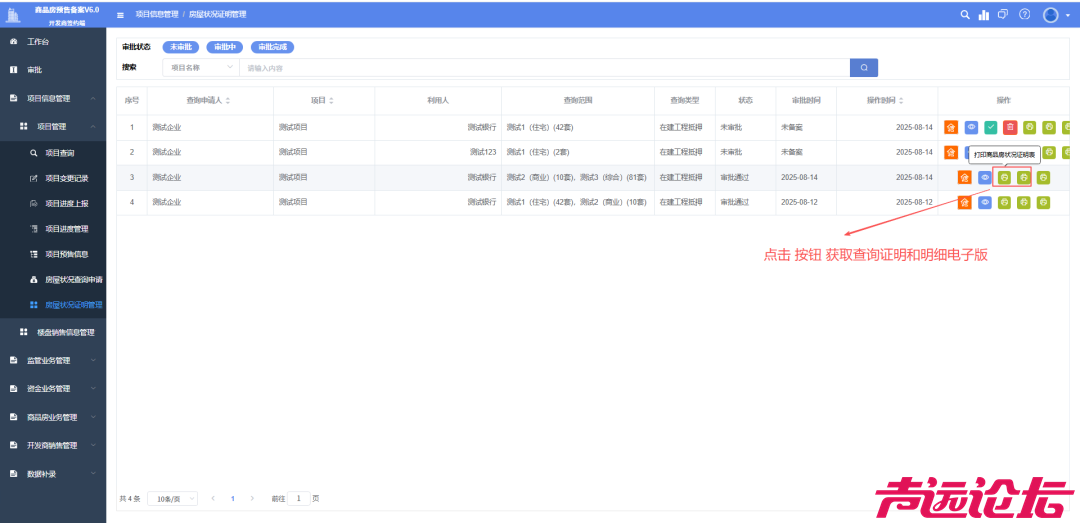1080x523 pixels.
Task: Click the green approve checkmark in row 1
Action: coord(990,127)
